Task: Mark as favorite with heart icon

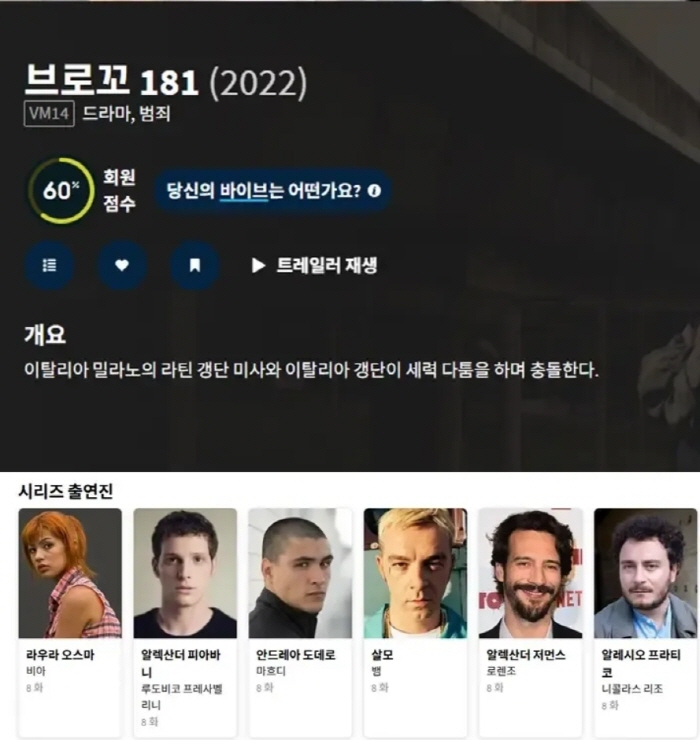Action: point(122,265)
